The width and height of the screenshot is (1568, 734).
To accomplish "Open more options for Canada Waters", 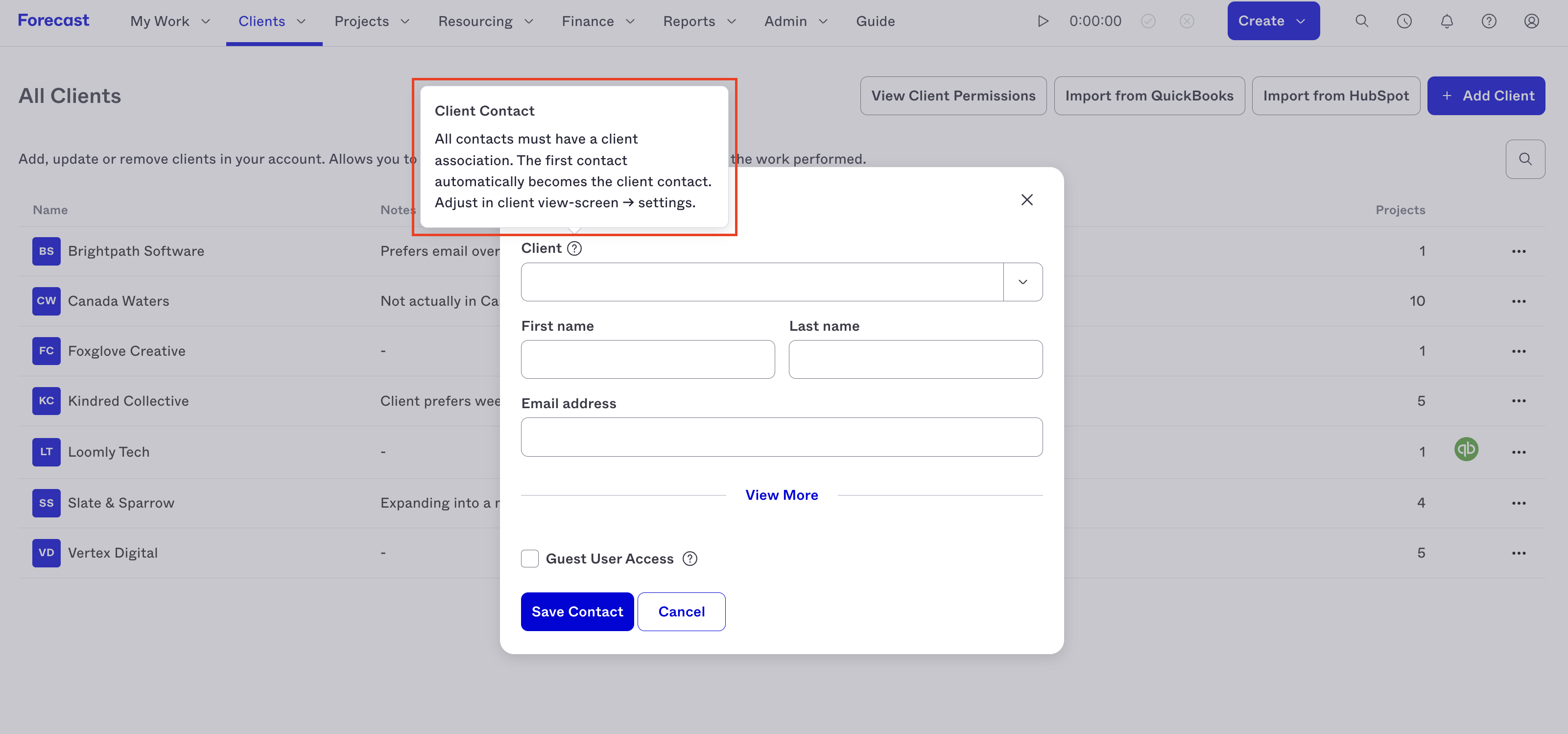I will [1519, 301].
